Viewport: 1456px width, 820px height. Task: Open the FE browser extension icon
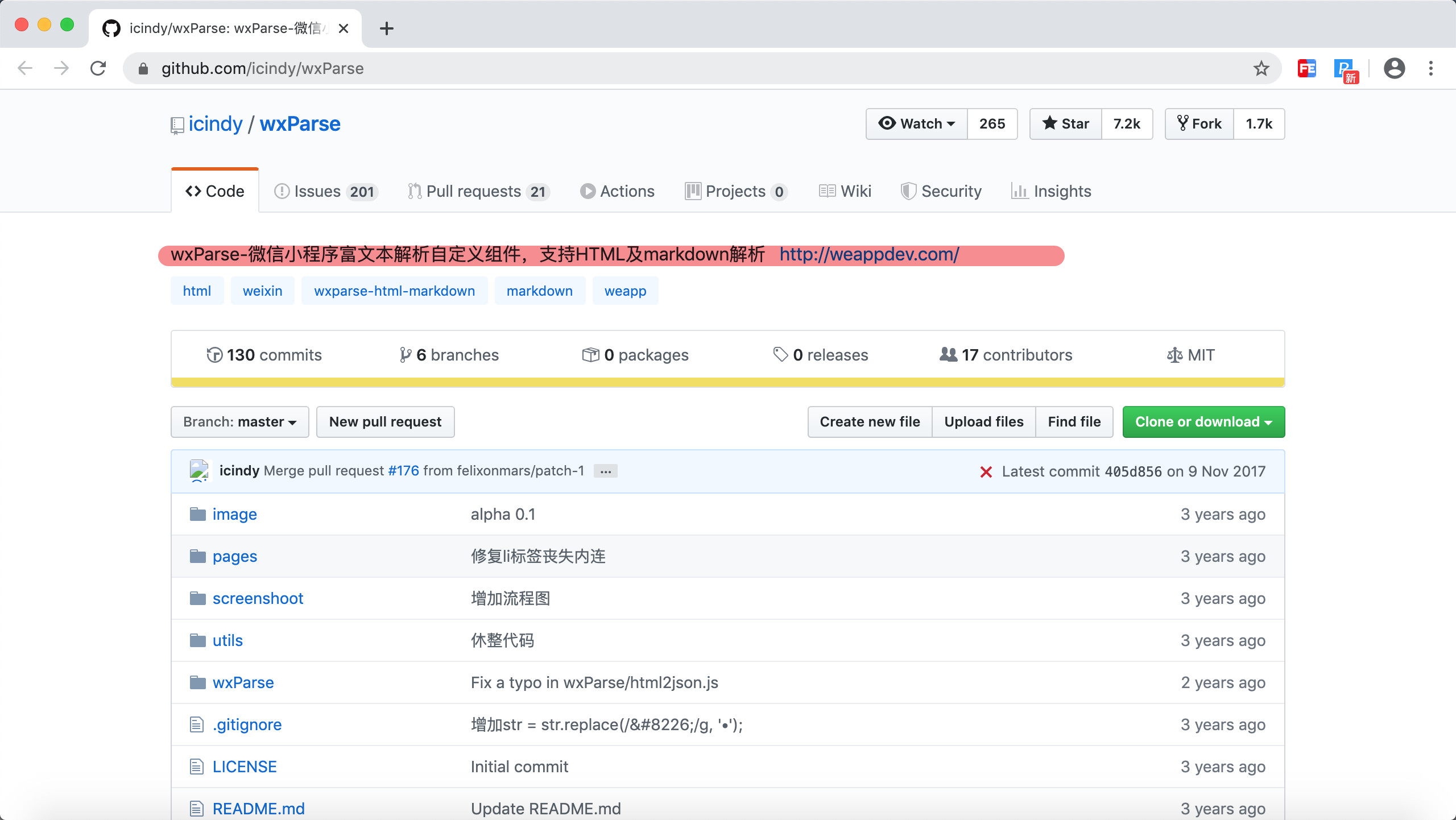pos(1306,68)
